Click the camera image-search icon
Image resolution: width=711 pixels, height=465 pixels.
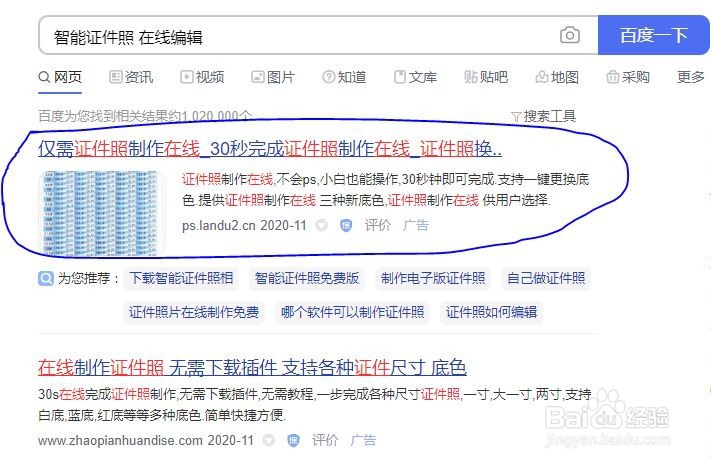tap(570, 35)
